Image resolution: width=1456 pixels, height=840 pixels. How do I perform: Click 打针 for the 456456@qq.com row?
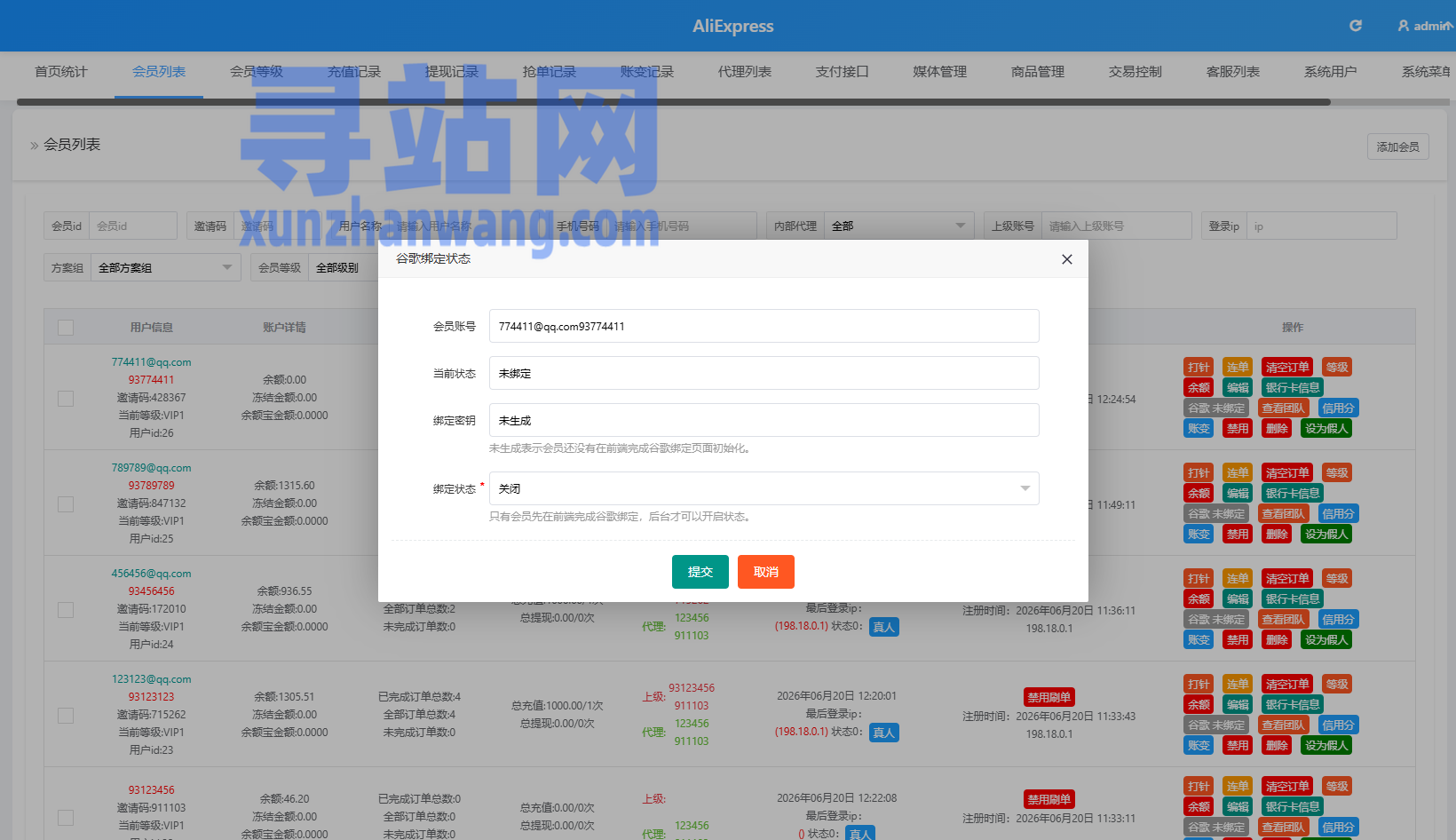(1199, 578)
